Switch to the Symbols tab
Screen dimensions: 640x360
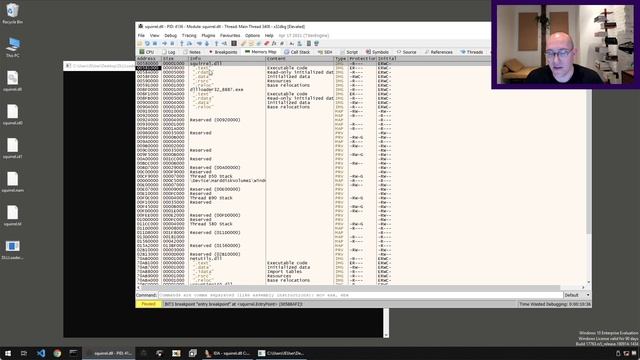377,52
